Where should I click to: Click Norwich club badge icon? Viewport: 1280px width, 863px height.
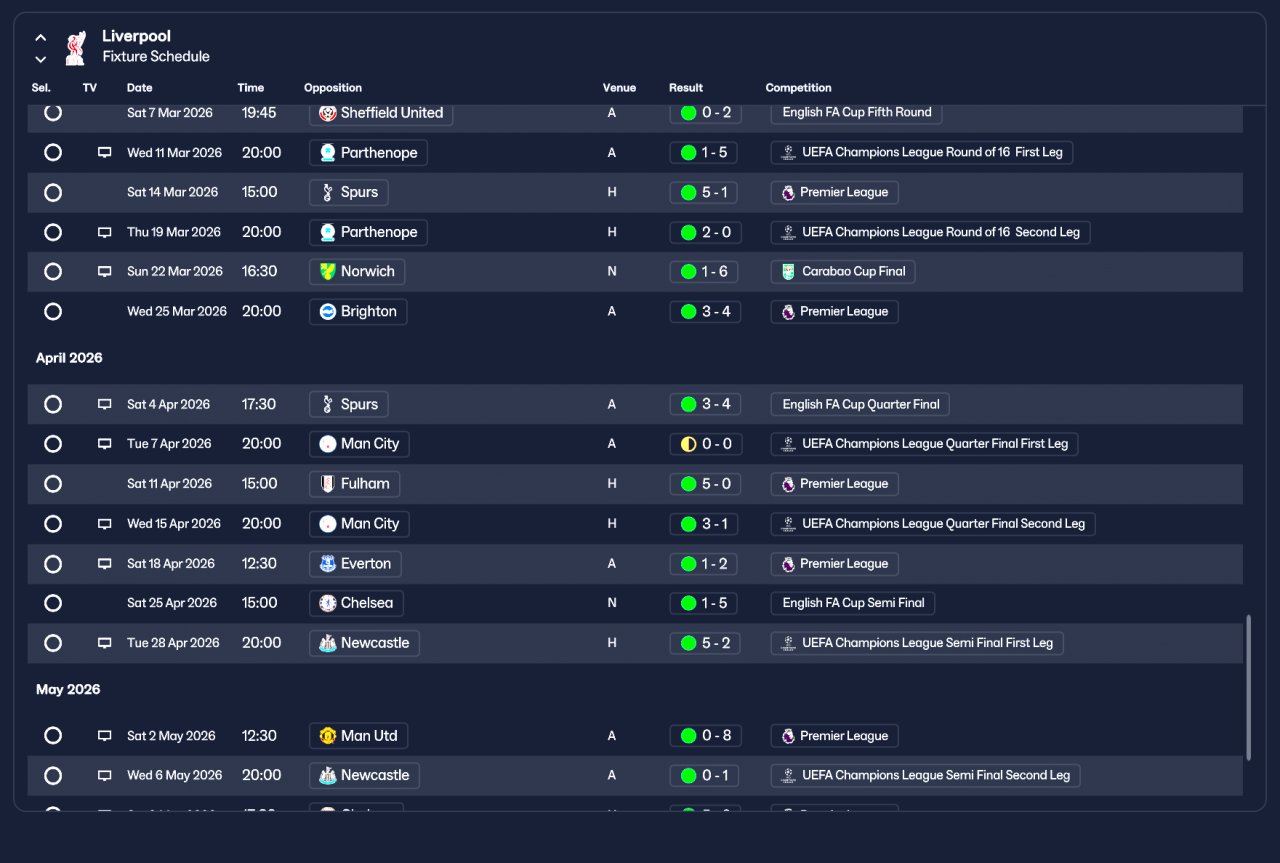tap(327, 272)
